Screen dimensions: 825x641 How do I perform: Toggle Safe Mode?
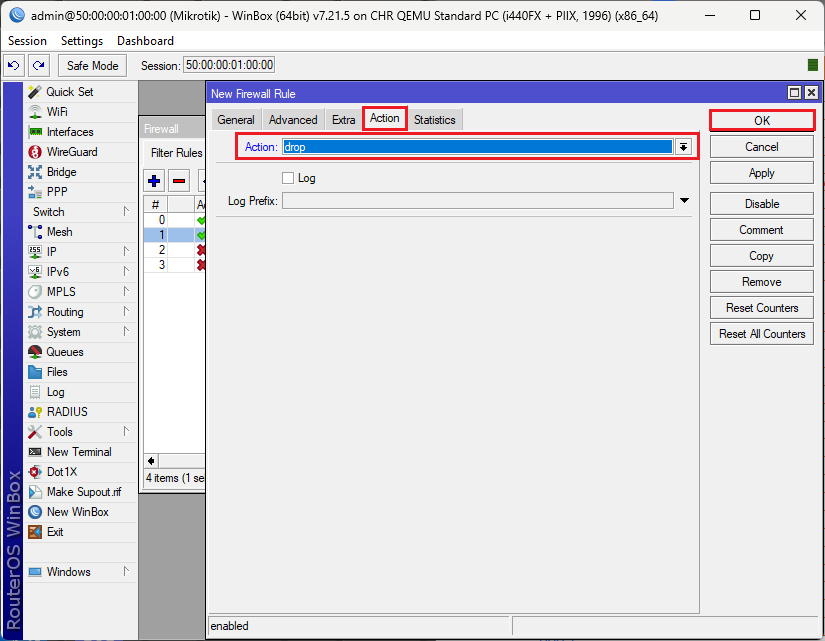(92, 65)
